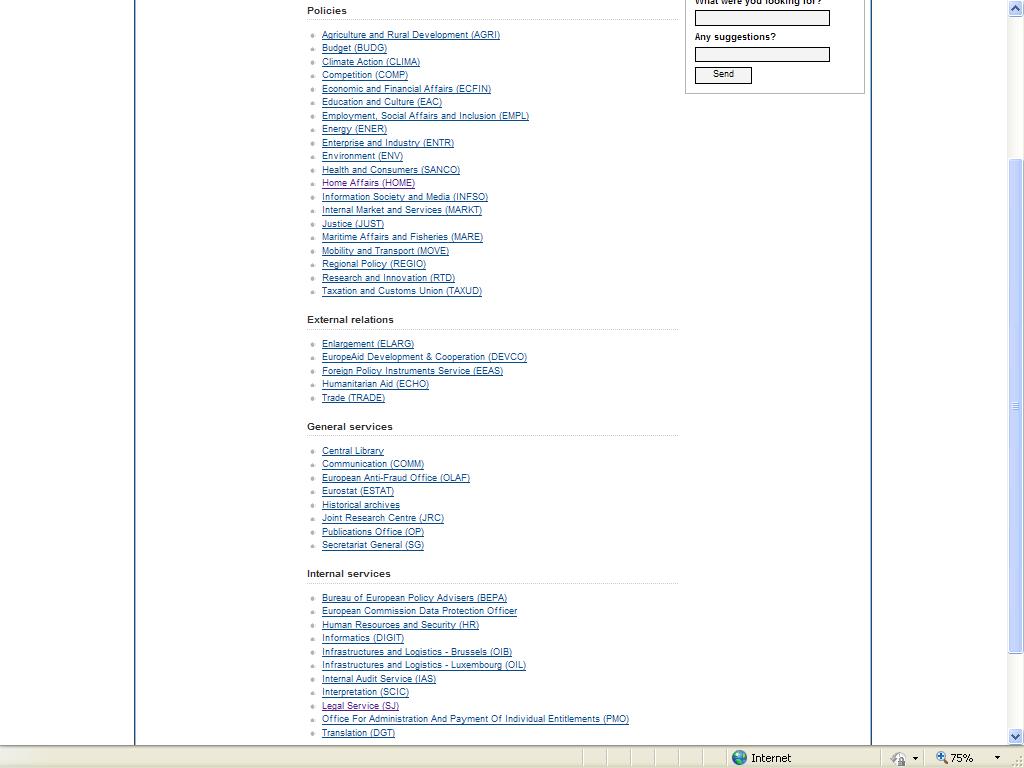Image resolution: width=1024 pixels, height=768 pixels.
Task: Open Secretariat General (SG) link
Action: pos(372,545)
